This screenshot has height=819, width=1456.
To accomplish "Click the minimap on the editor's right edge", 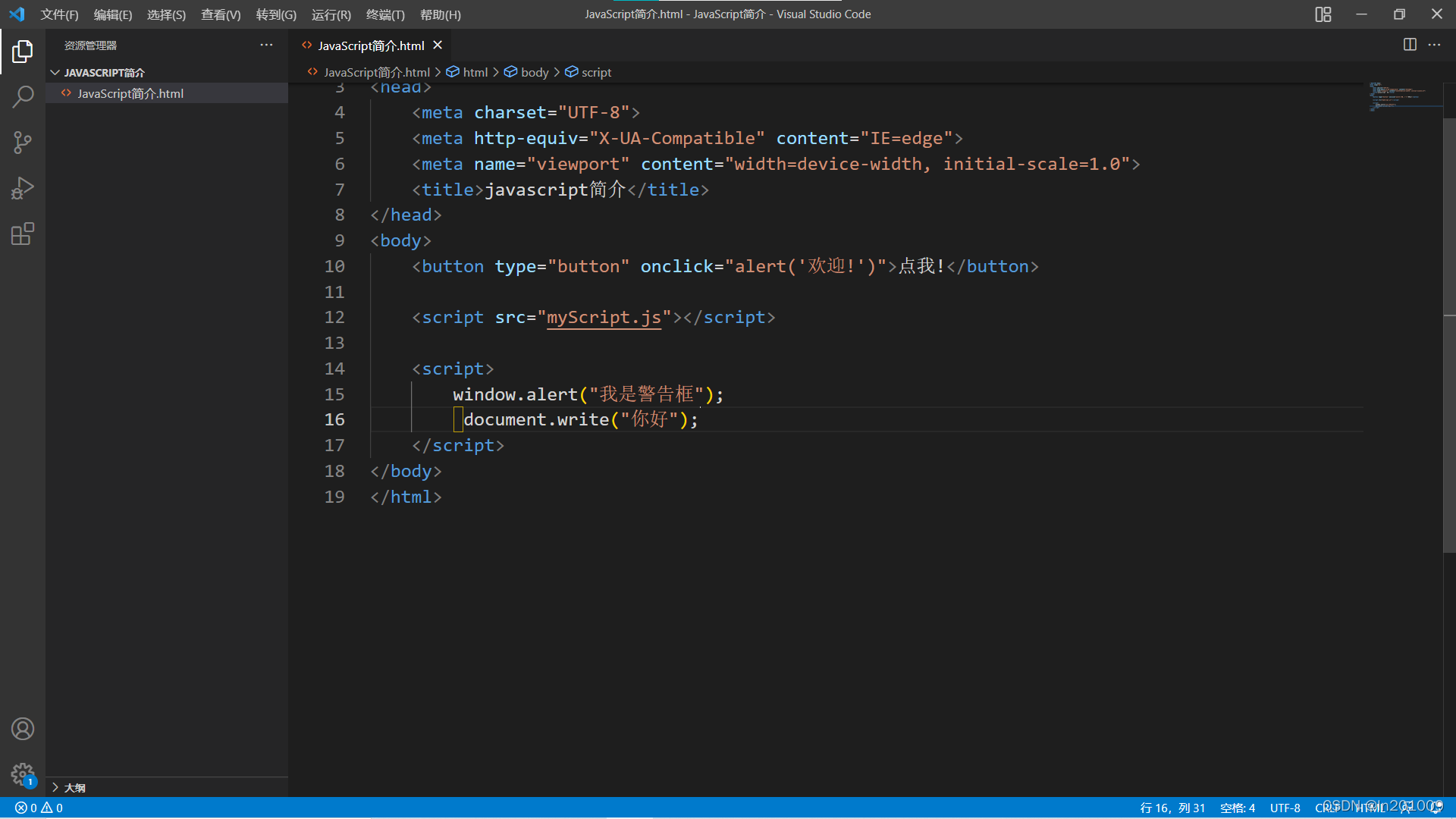I will (1404, 99).
